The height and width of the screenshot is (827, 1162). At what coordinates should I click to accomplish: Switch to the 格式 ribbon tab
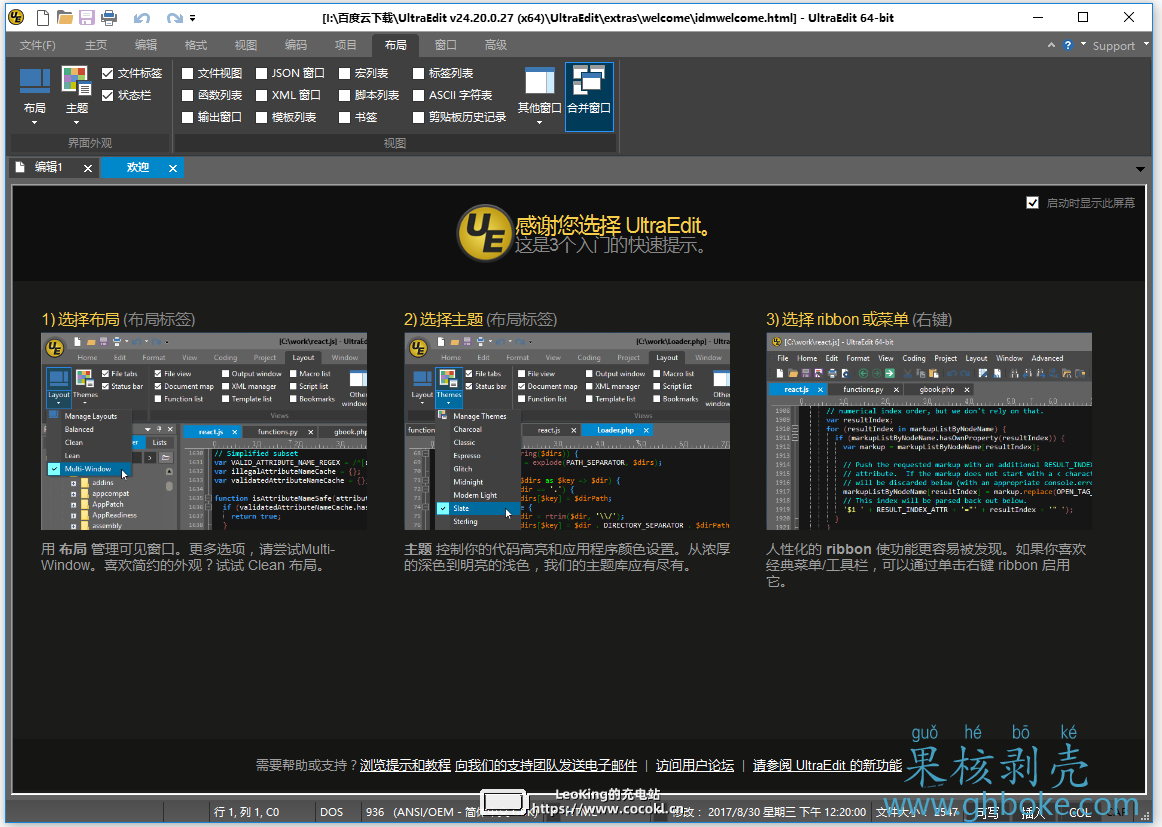pos(196,45)
